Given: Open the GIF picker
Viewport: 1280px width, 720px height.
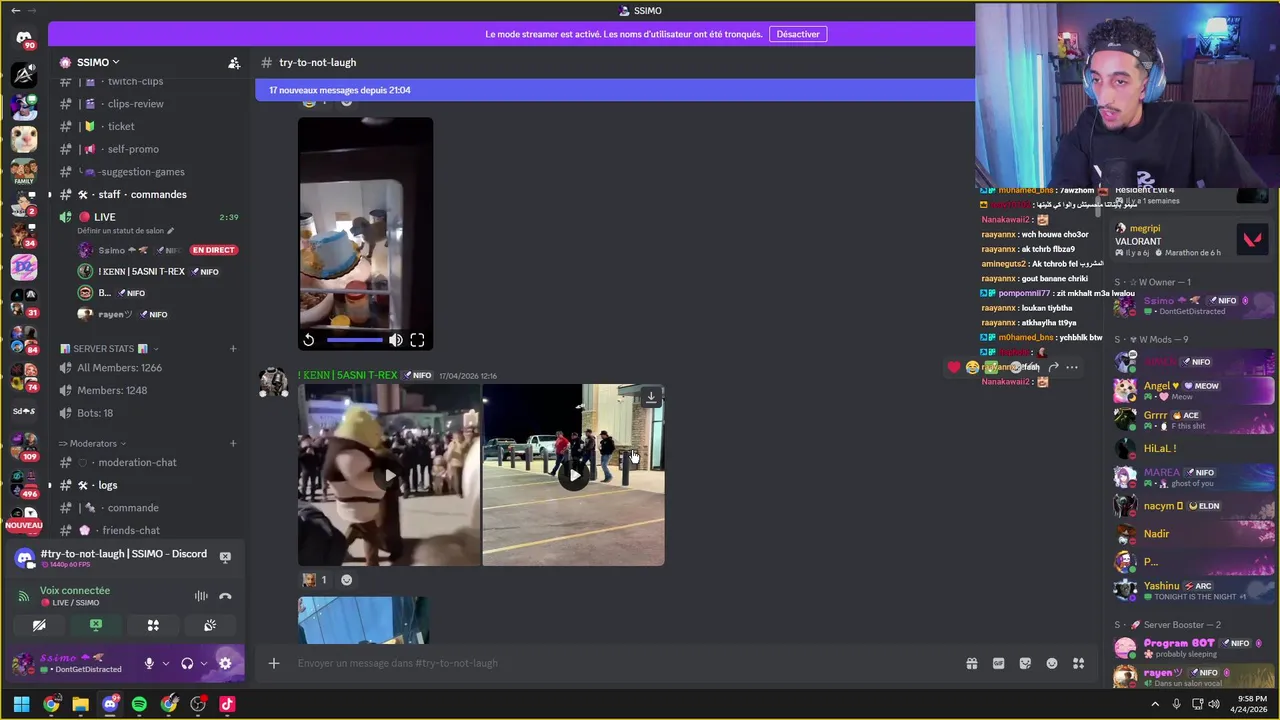Looking at the screenshot, I should click(x=998, y=663).
